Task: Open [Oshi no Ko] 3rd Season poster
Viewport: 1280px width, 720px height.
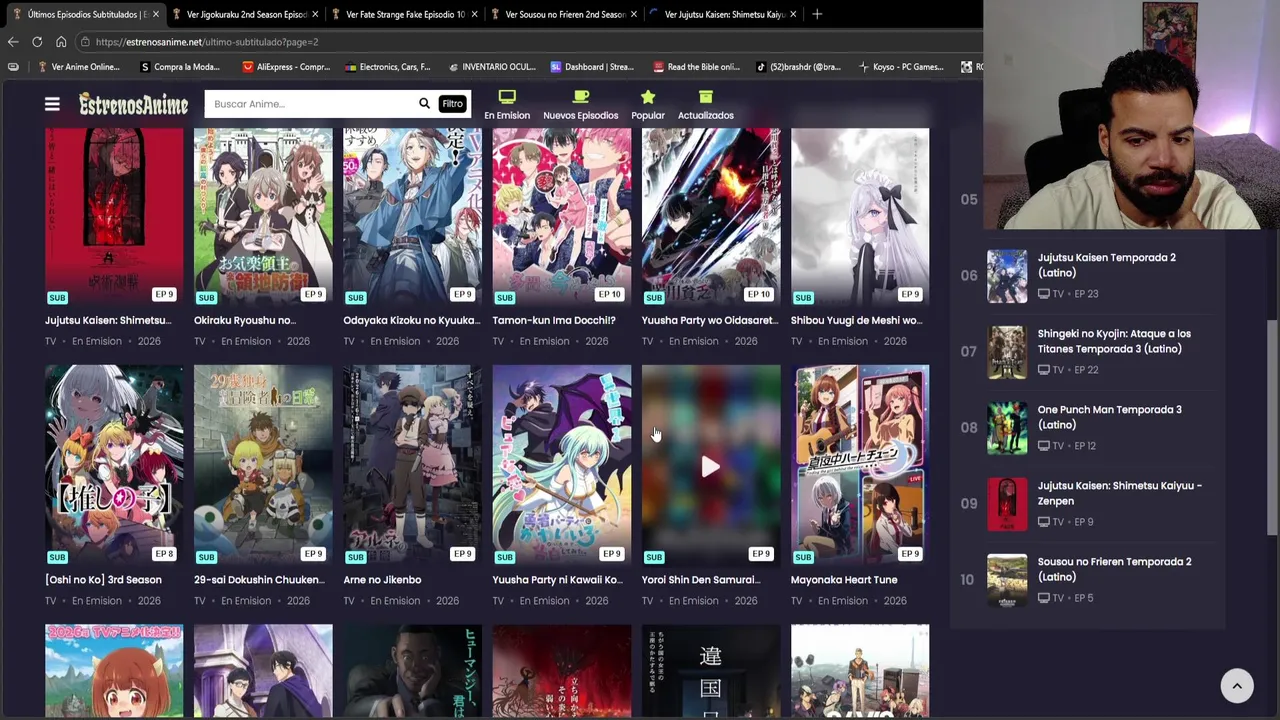Action: (114, 465)
